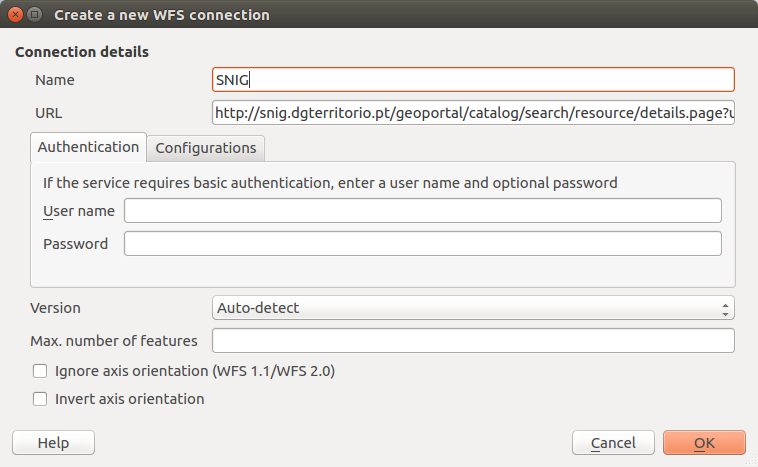Switch to the Authentication tab
The height and width of the screenshot is (467, 758).
(88, 147)
